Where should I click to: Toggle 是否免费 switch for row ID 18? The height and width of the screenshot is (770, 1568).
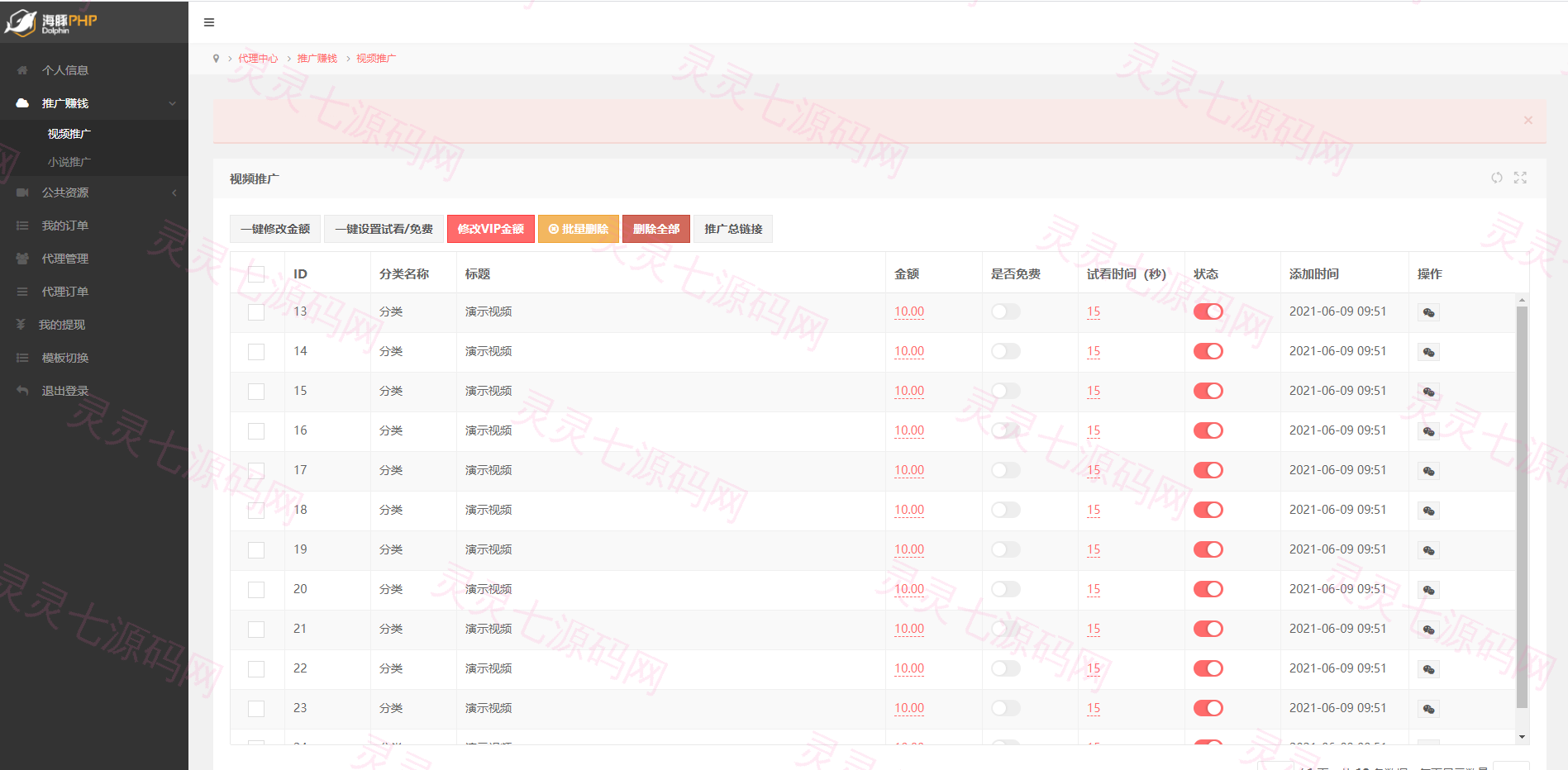pyautogui.click(x=1006, y=510)
